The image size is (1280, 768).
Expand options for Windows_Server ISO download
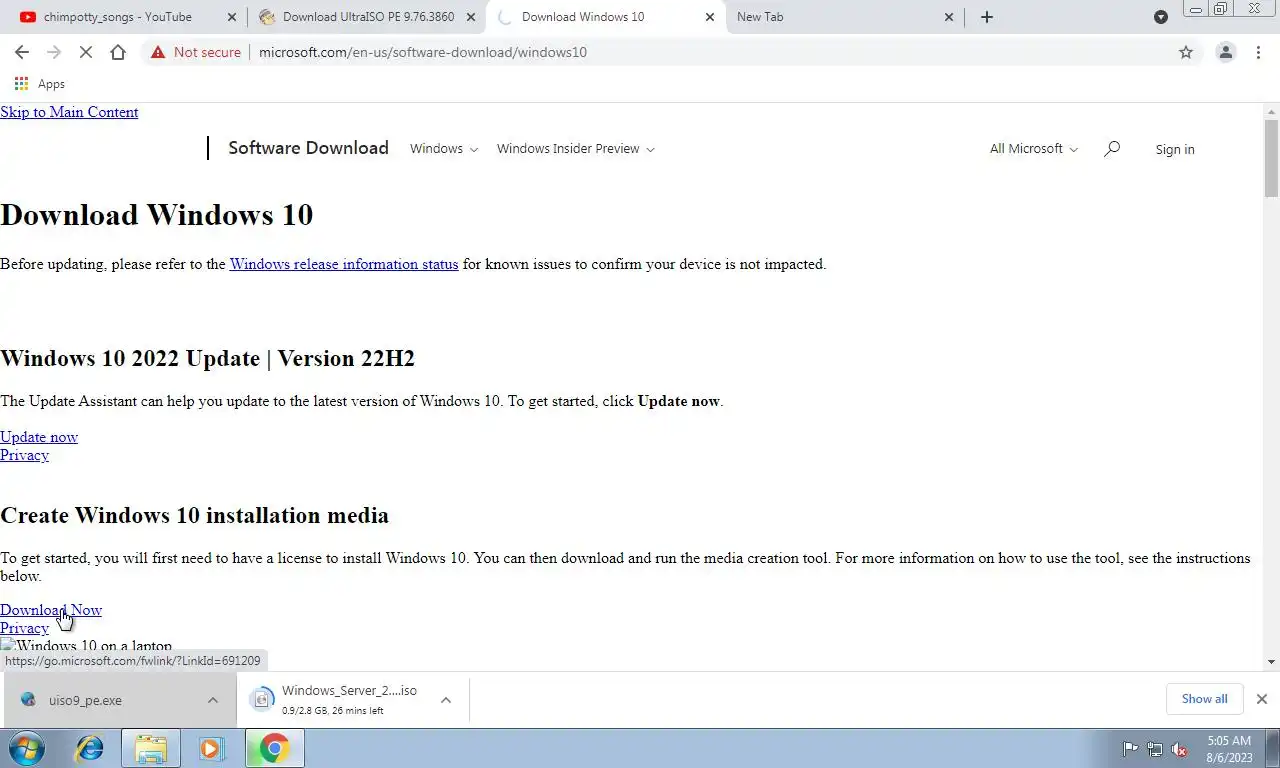tap(446, 700)
